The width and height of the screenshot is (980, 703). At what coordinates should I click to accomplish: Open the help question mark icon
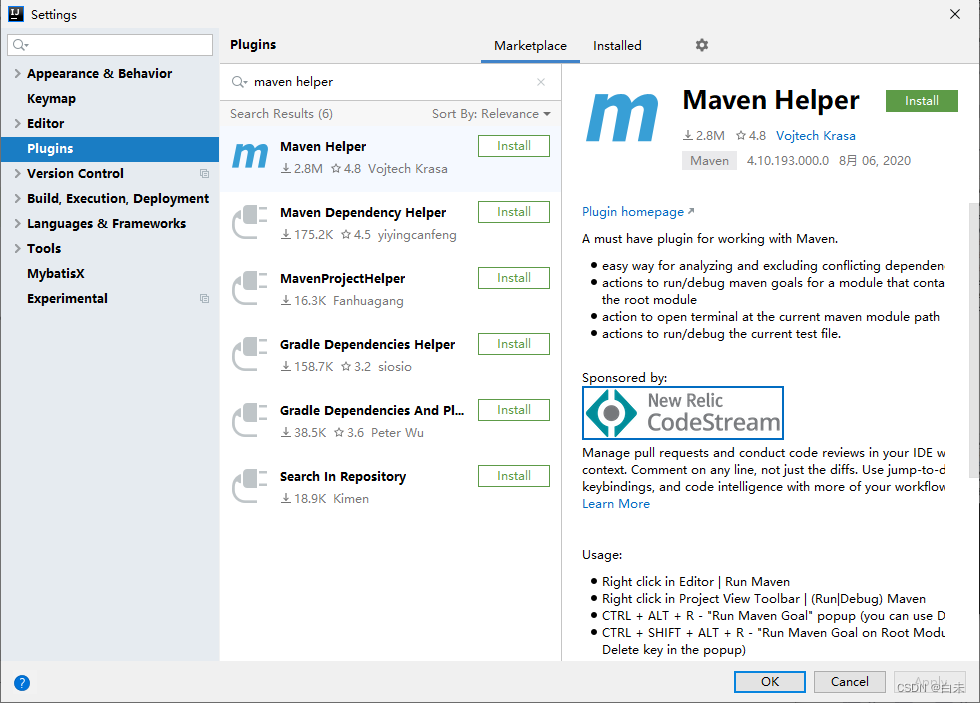(22, 683)
